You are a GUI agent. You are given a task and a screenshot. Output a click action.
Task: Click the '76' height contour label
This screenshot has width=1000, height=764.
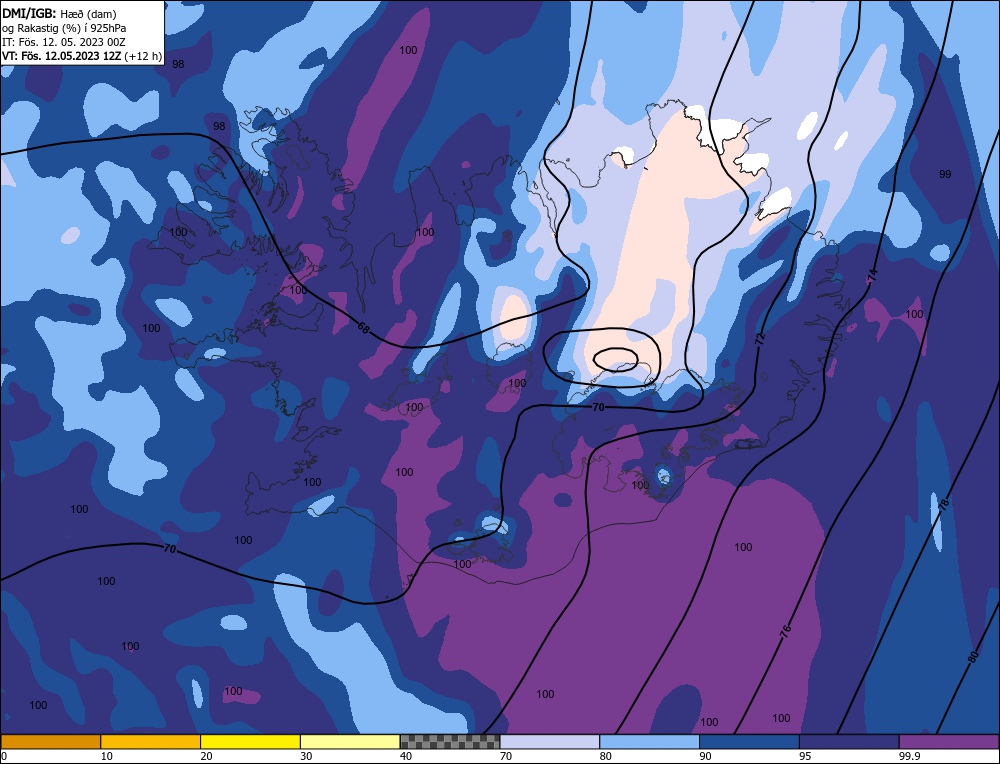786,631
